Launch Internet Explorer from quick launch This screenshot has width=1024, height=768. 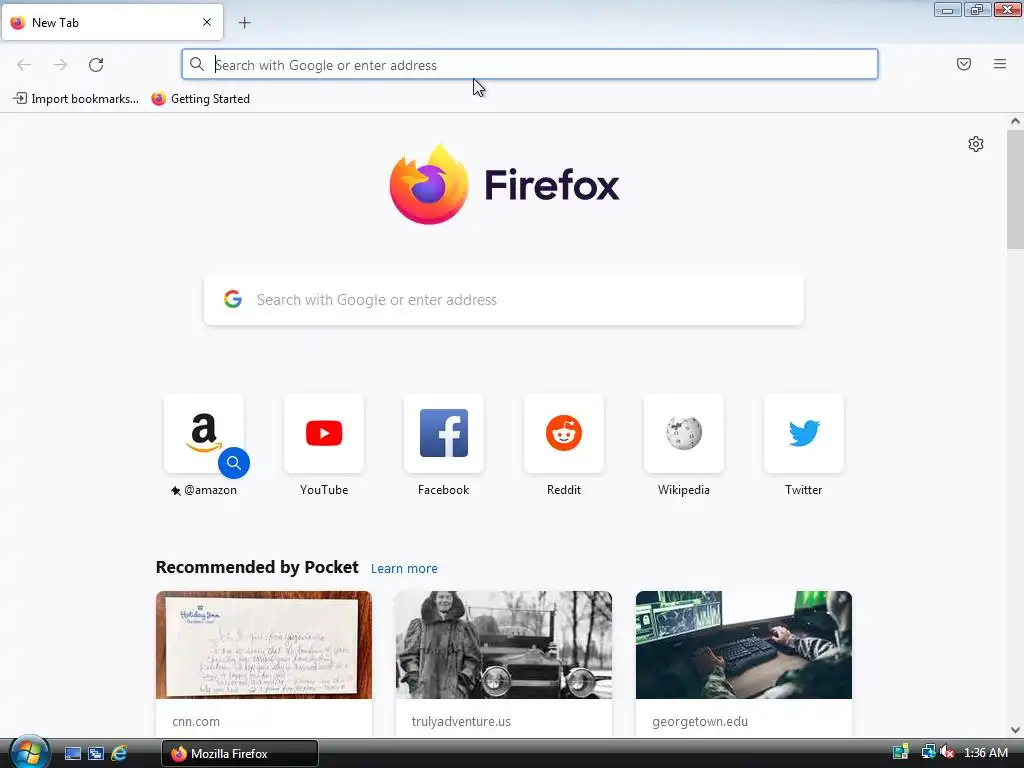(x=119, y=754)
